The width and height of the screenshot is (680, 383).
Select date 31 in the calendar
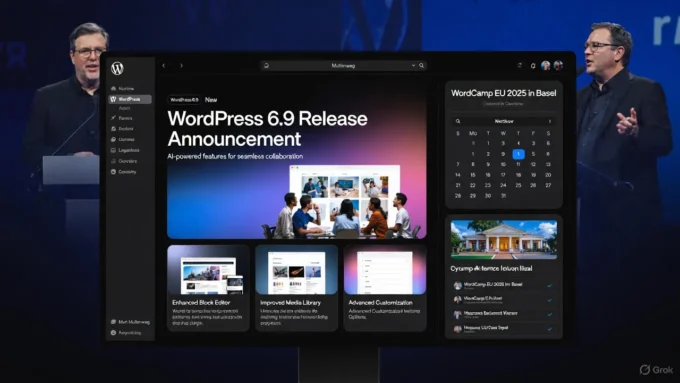[x=503, y=196]
